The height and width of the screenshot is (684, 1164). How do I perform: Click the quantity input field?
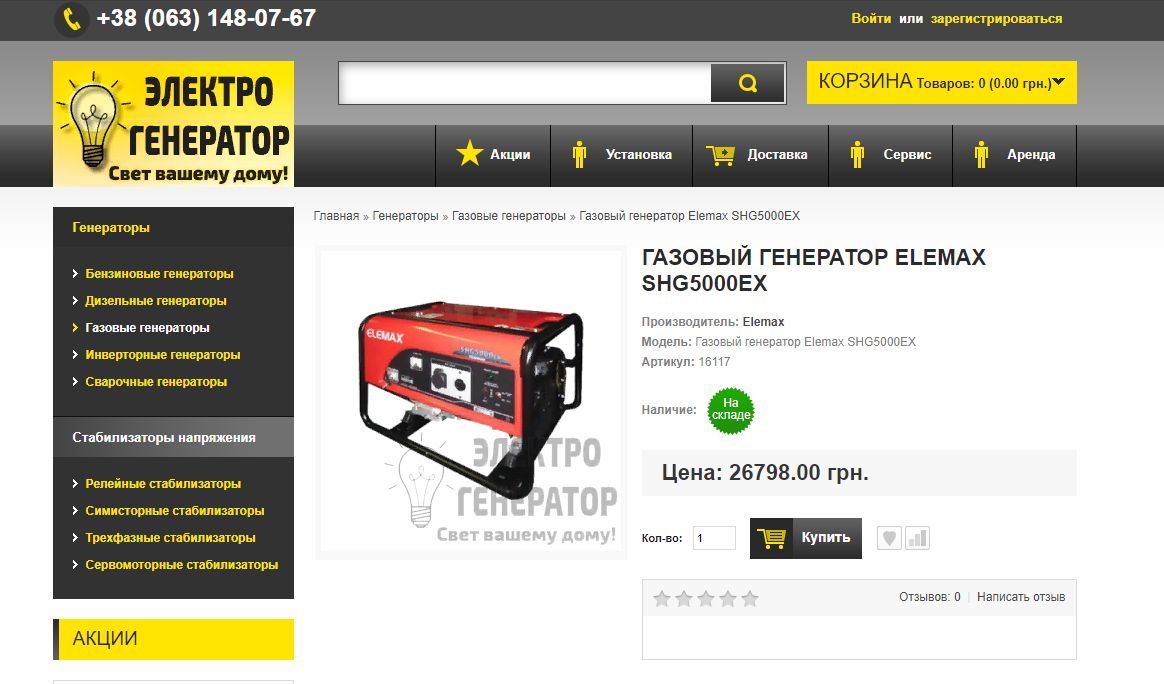coord(714,538)
